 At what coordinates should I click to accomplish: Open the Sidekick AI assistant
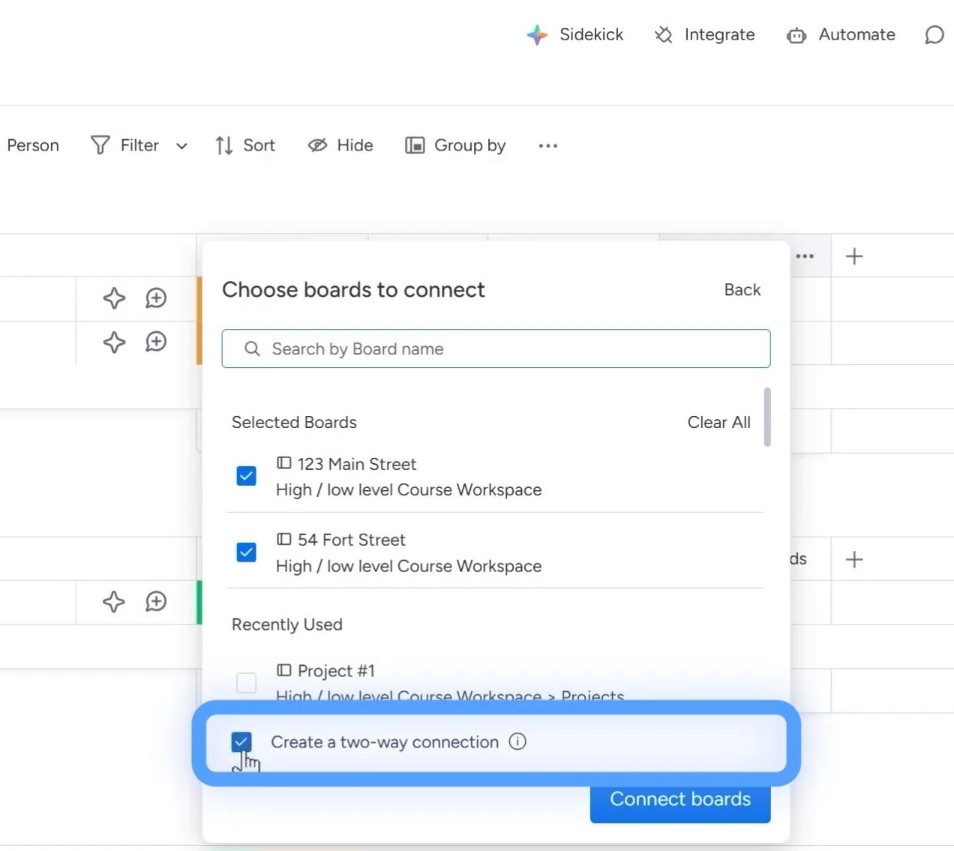pyautogui.click(x=575, y=35)
